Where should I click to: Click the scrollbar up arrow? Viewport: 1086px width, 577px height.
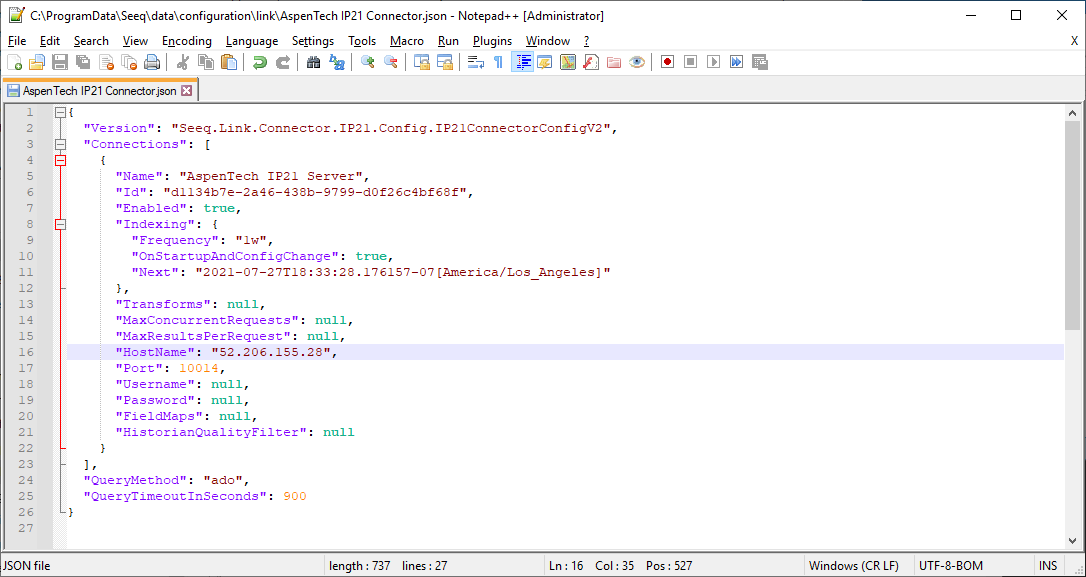point(1072,112)
